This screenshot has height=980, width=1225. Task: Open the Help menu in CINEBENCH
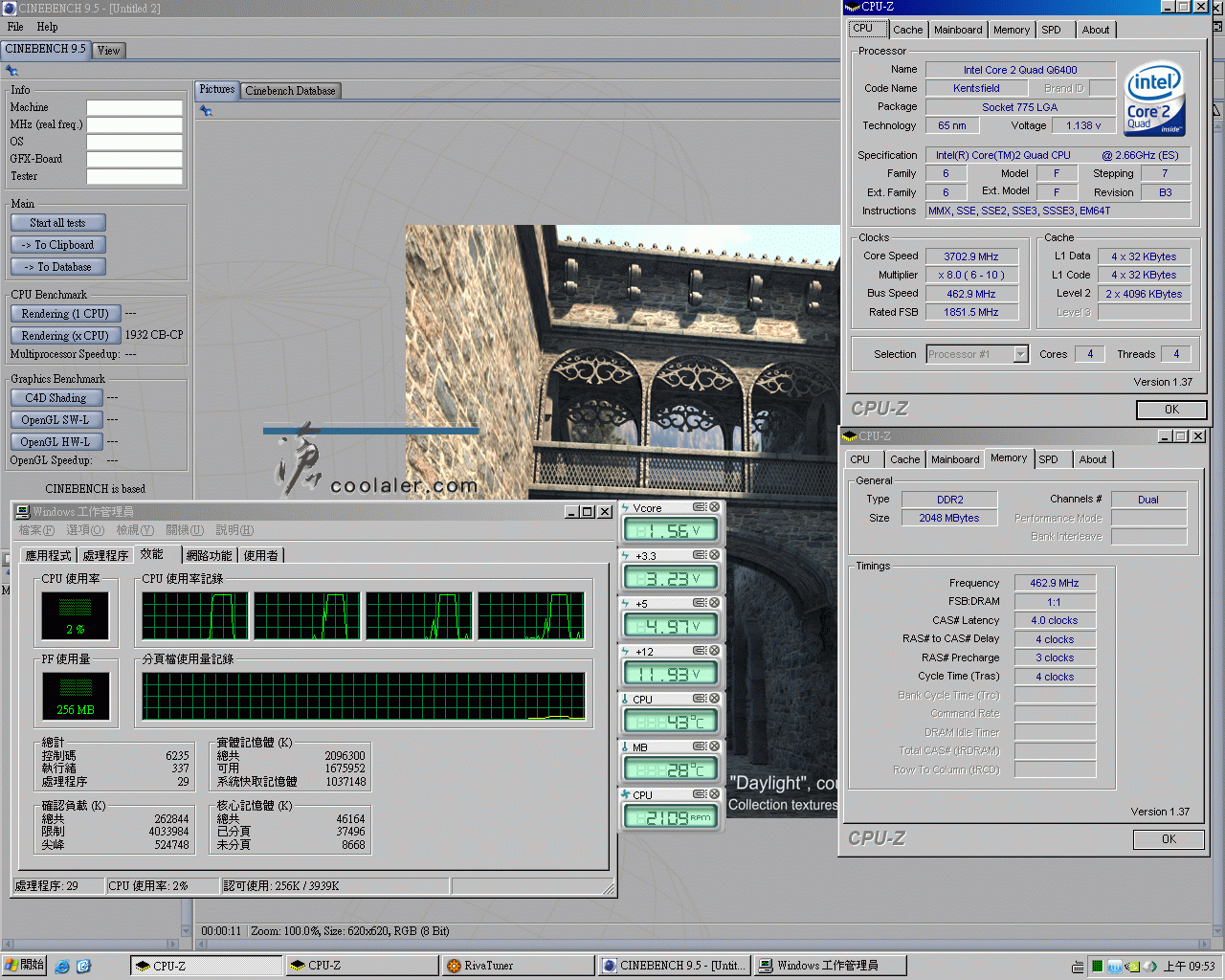(x=47, y=27)
